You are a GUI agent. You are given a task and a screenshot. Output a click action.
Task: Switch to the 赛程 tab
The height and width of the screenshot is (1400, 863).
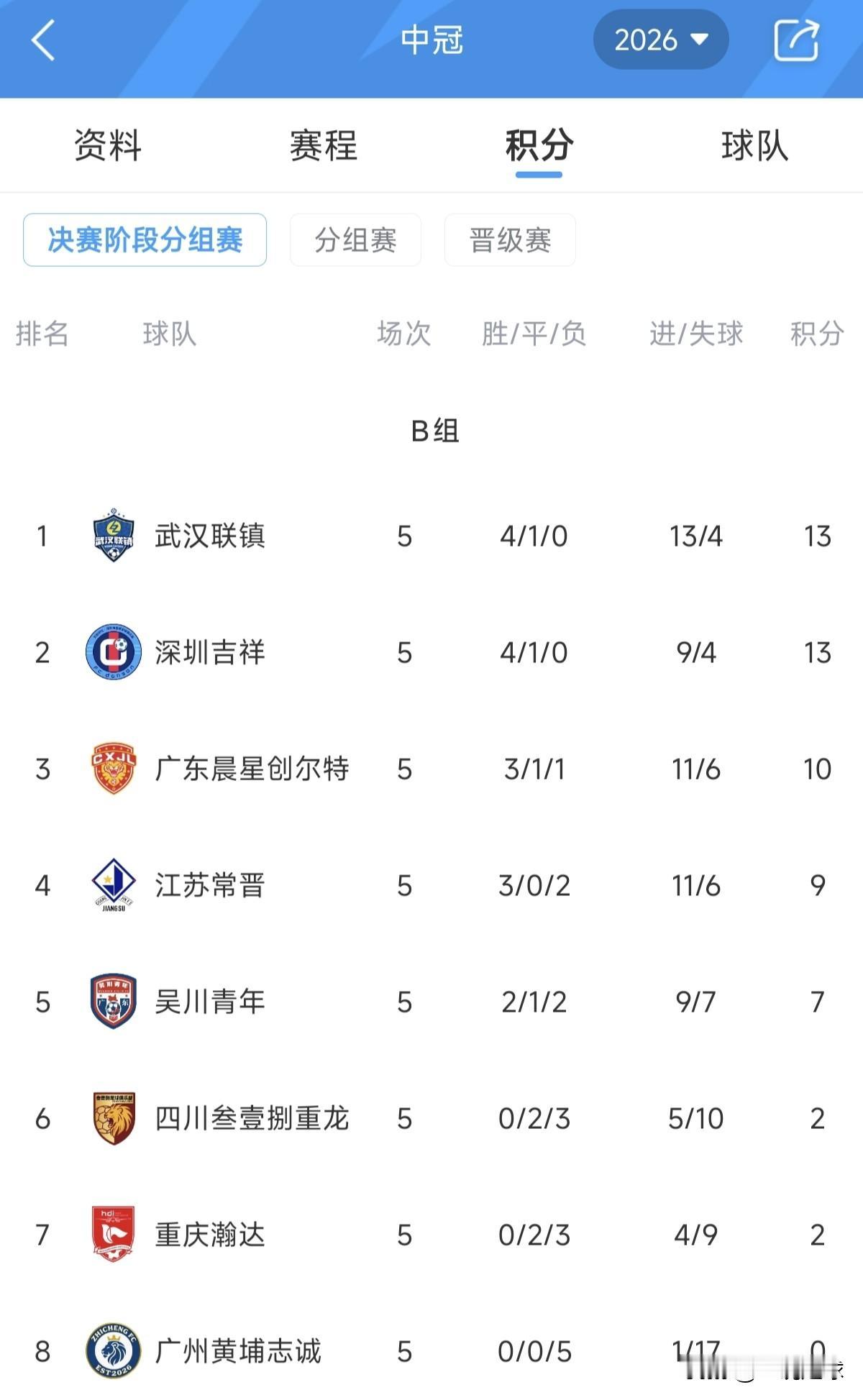click(324, 146)
